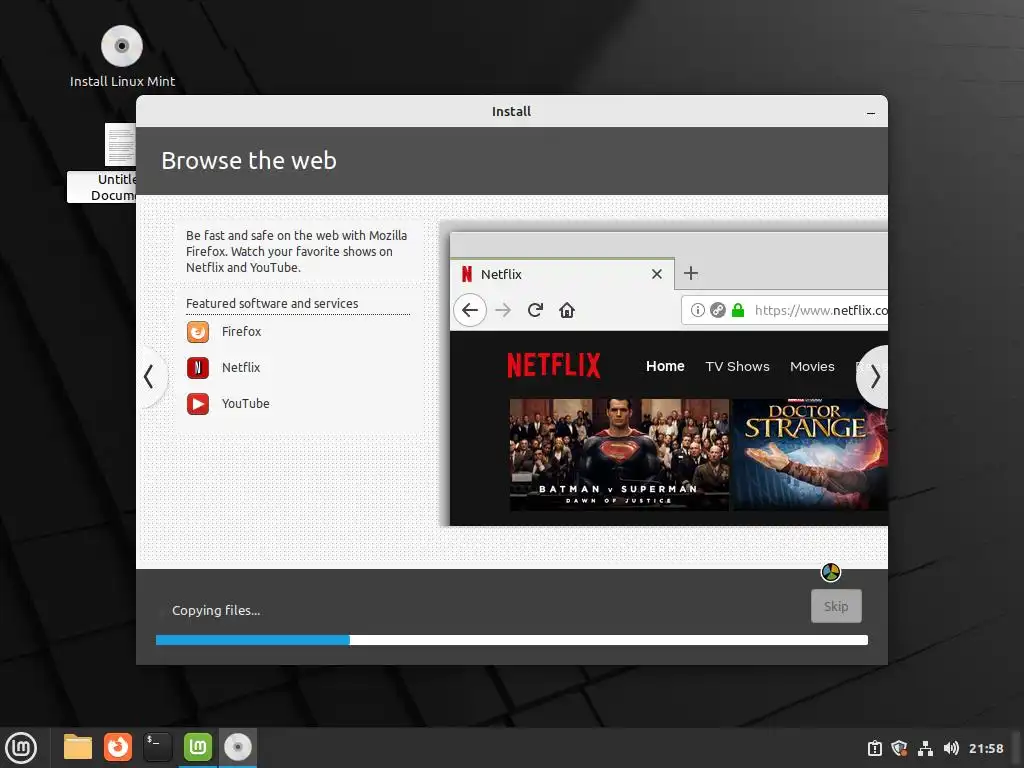Select the Untitled Document file on desktop

pyautogui.click(x=102, y=163)
